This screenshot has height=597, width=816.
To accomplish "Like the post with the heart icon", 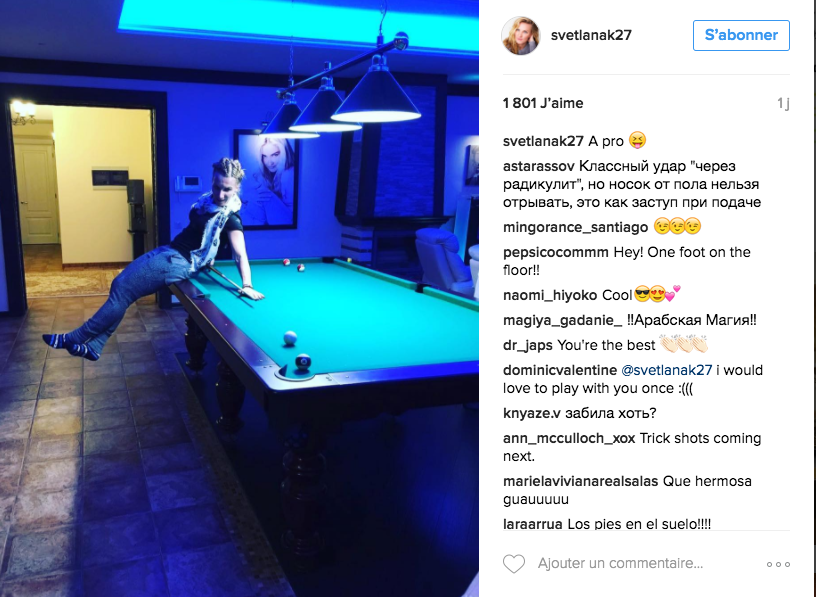I will (x=514, y=564).
